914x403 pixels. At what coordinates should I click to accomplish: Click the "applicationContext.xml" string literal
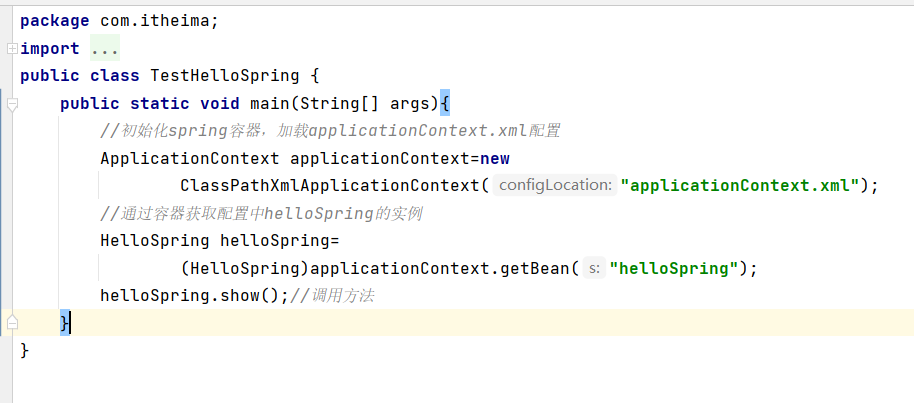[x=740, y=186]
